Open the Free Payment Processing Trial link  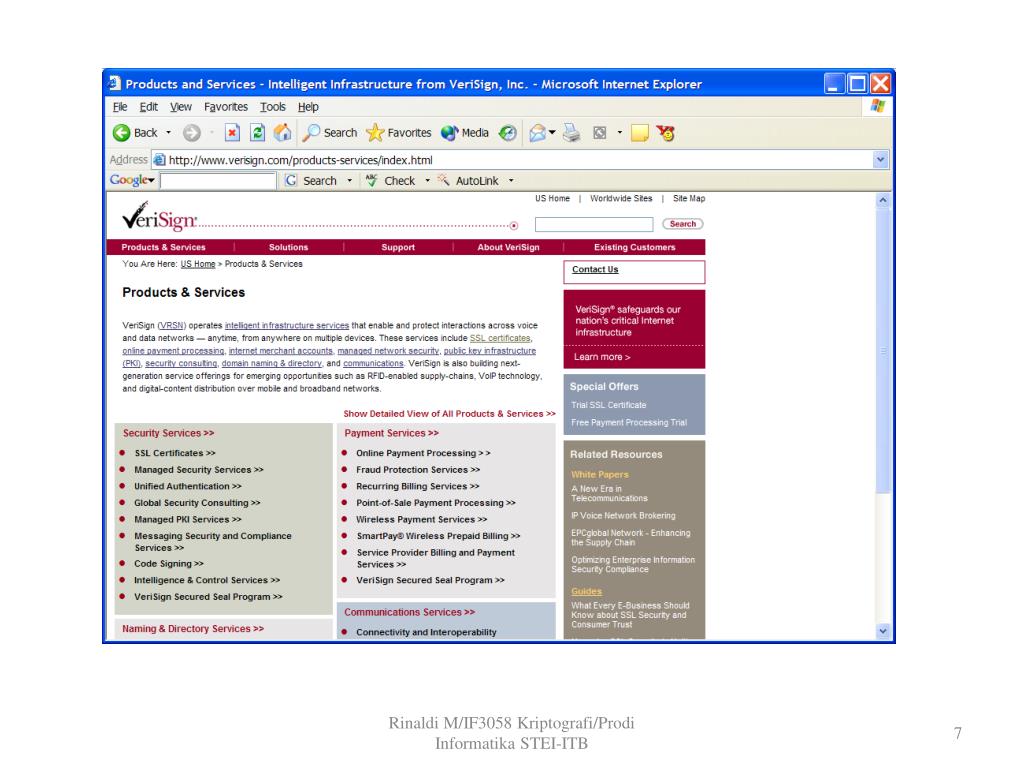(x=629, y=423)
